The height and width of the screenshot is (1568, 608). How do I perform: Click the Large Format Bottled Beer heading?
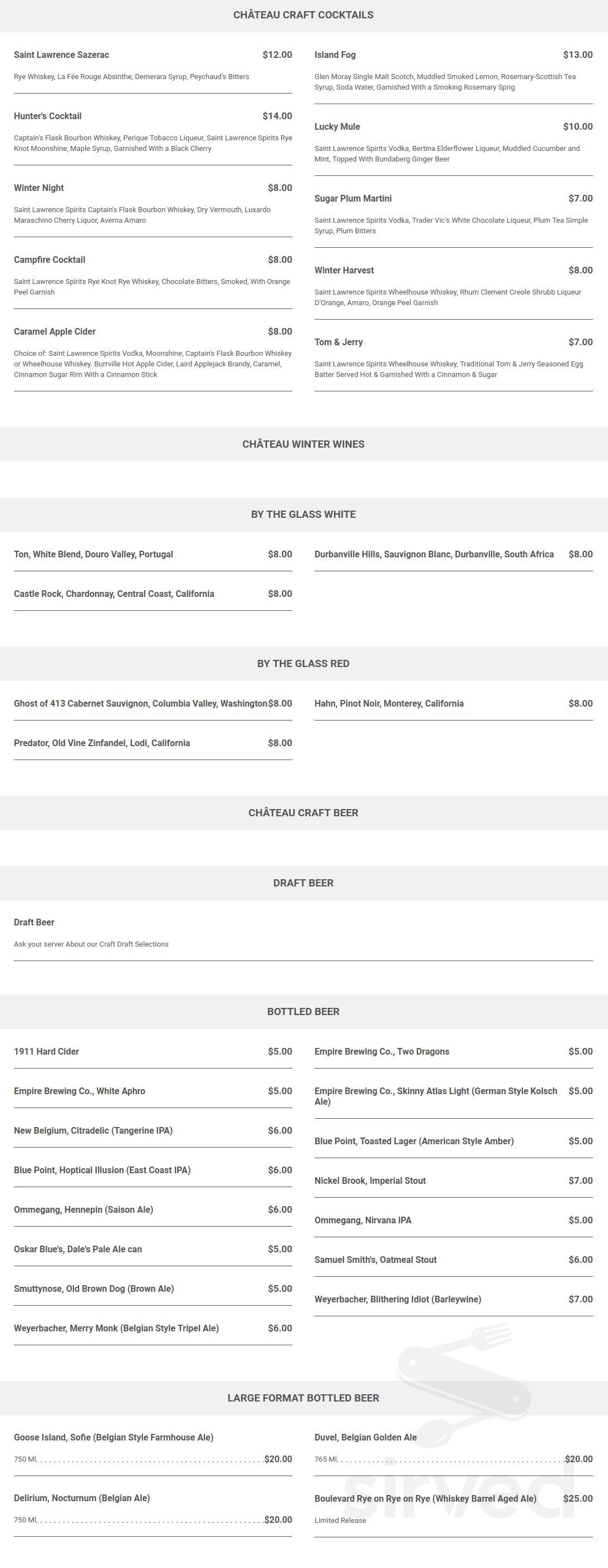(x=303, y=1398)
